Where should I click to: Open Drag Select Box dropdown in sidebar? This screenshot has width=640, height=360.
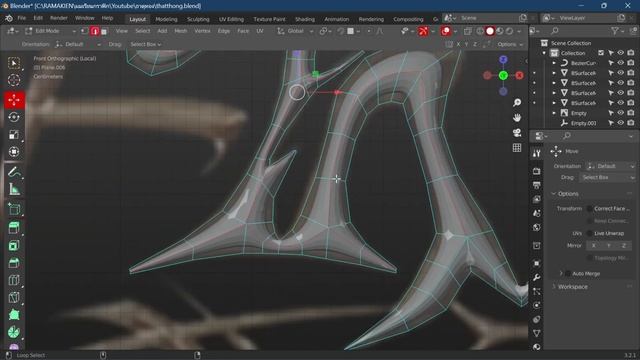[x=608, y=178]
